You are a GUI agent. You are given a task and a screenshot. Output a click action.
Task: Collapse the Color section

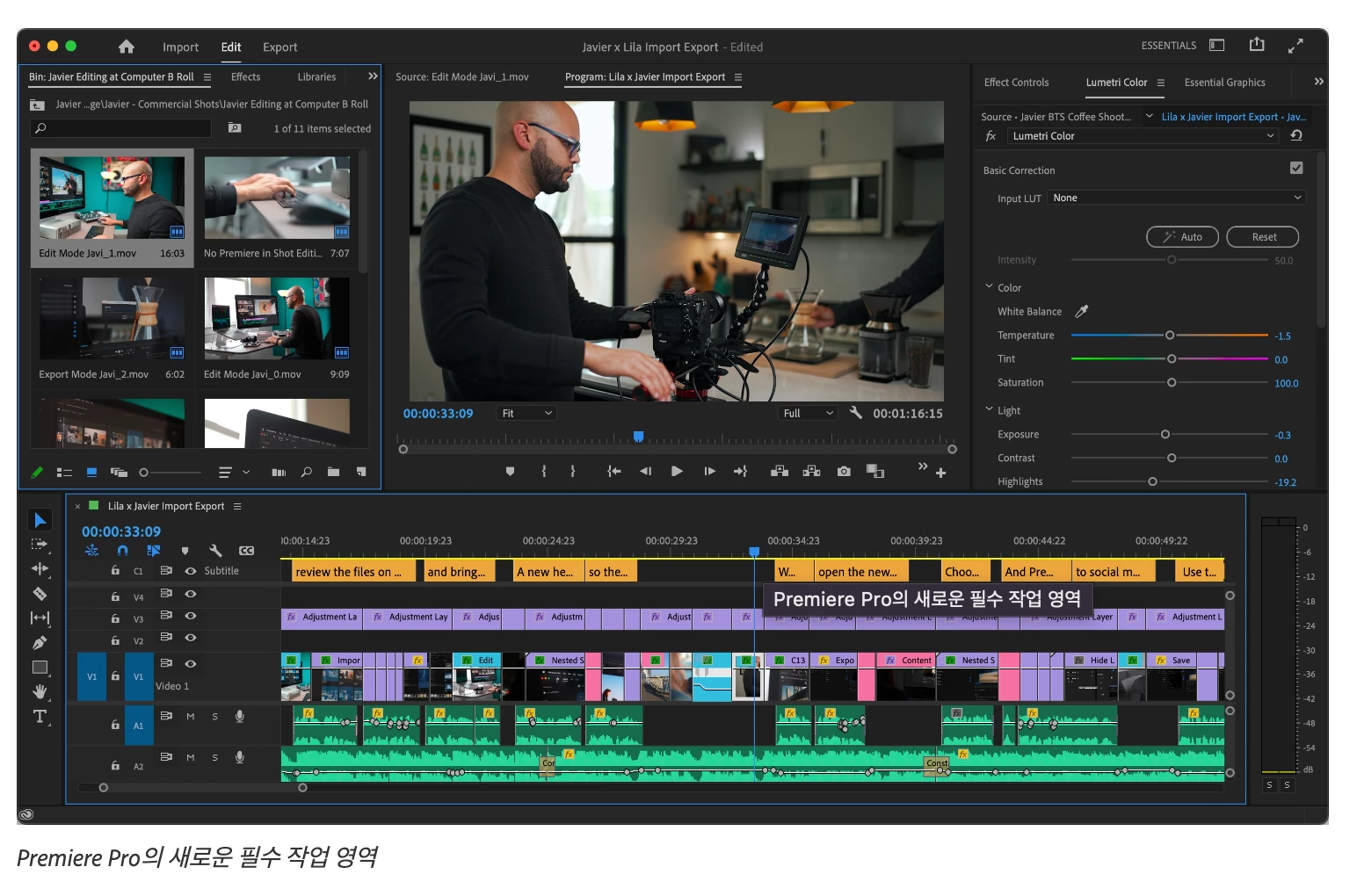(989, 286)
